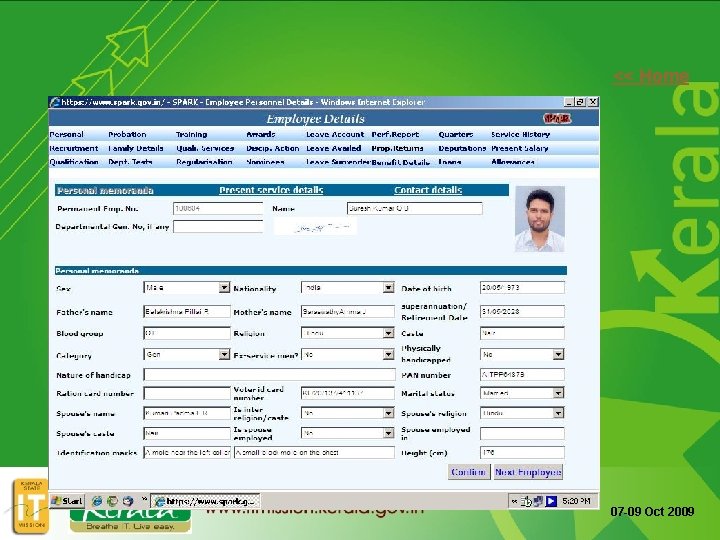Click the Name input field
Image resolution: width=720 pixels, height=540 pixels.
point(415,208)
